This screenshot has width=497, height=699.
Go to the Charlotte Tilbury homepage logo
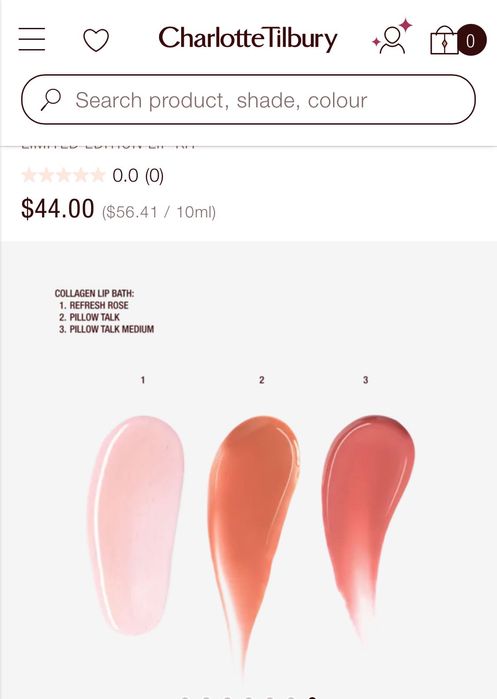click(x=248, y=39)
